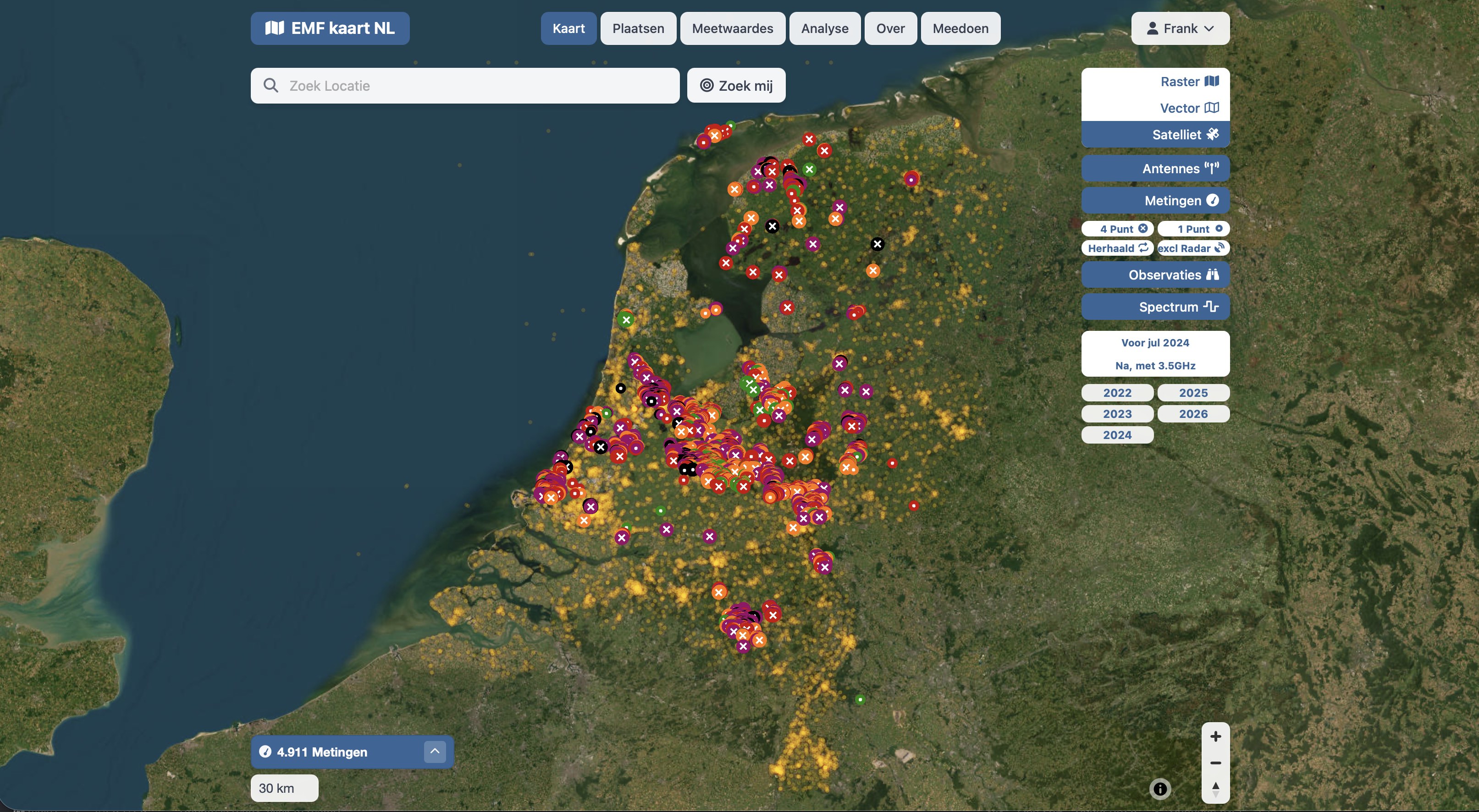Click the map zoom out minus icon
Image resolution: width=1479 pixels, height=812 pixels.
[x=1215, y=763]
